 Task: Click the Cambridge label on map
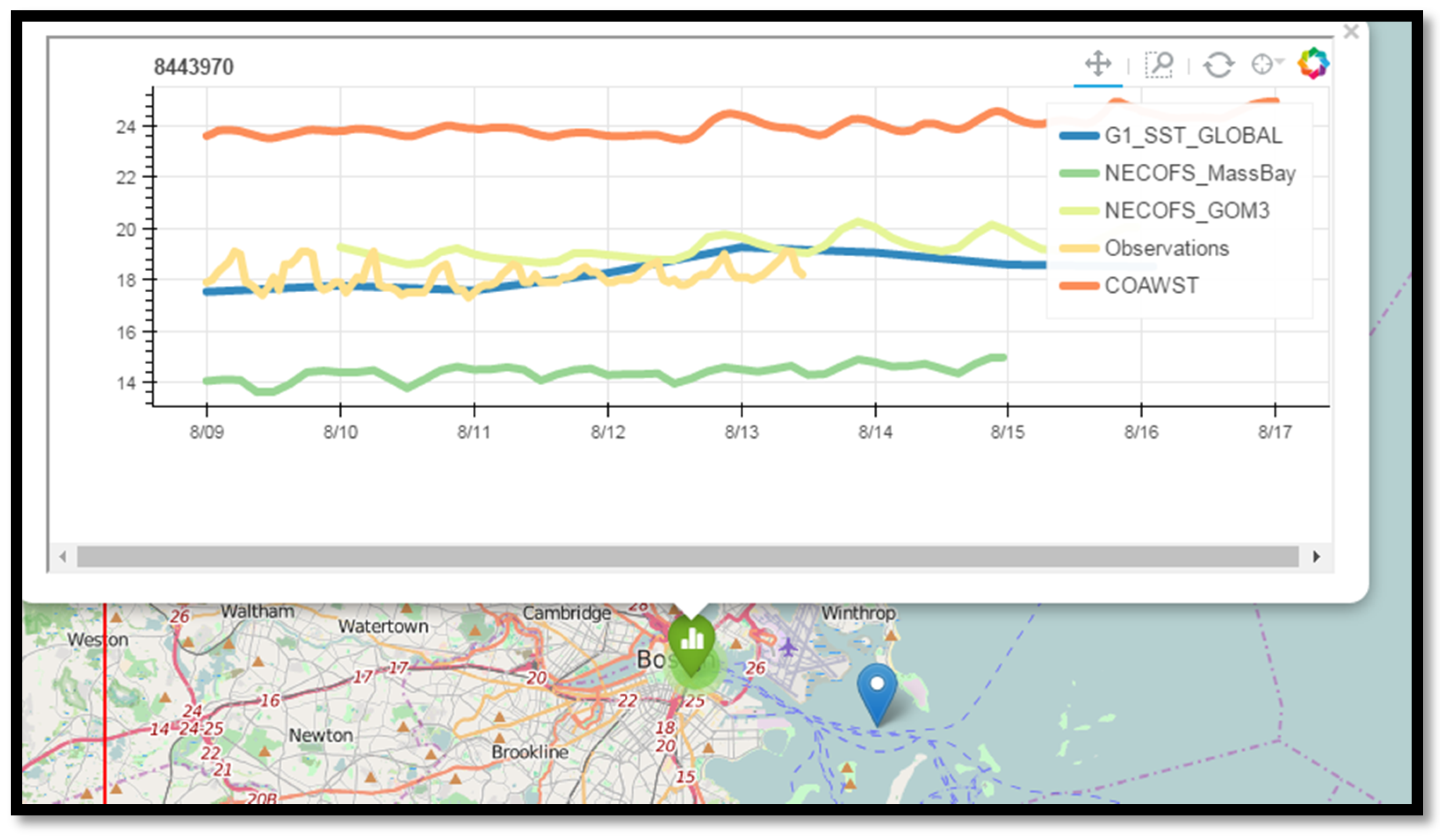[x=566, y=613]
